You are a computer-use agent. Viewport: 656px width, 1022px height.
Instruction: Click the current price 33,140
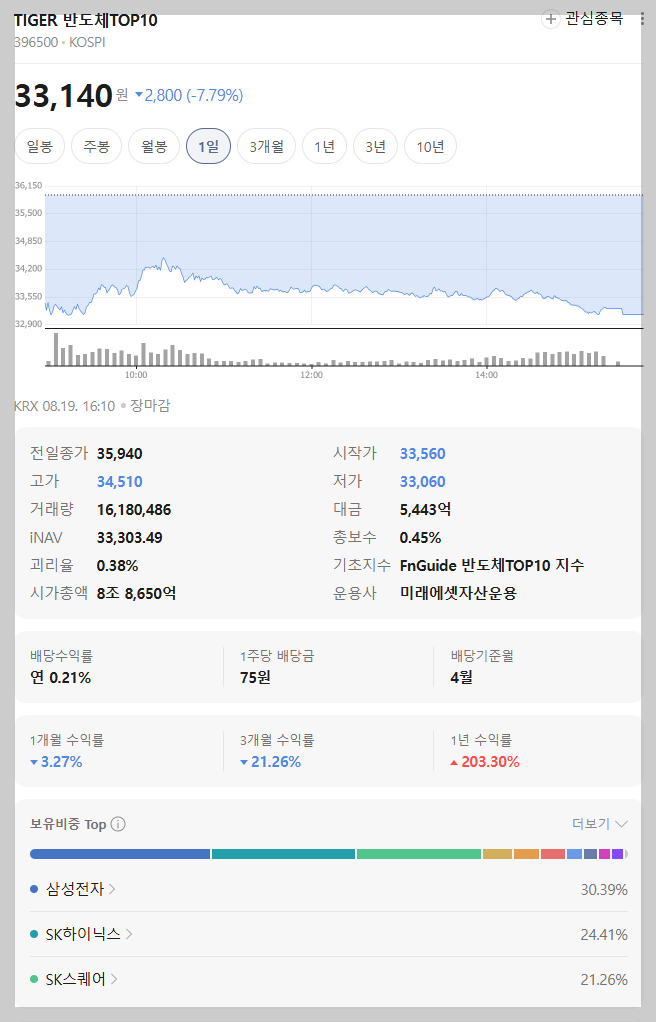click(64, 96)
